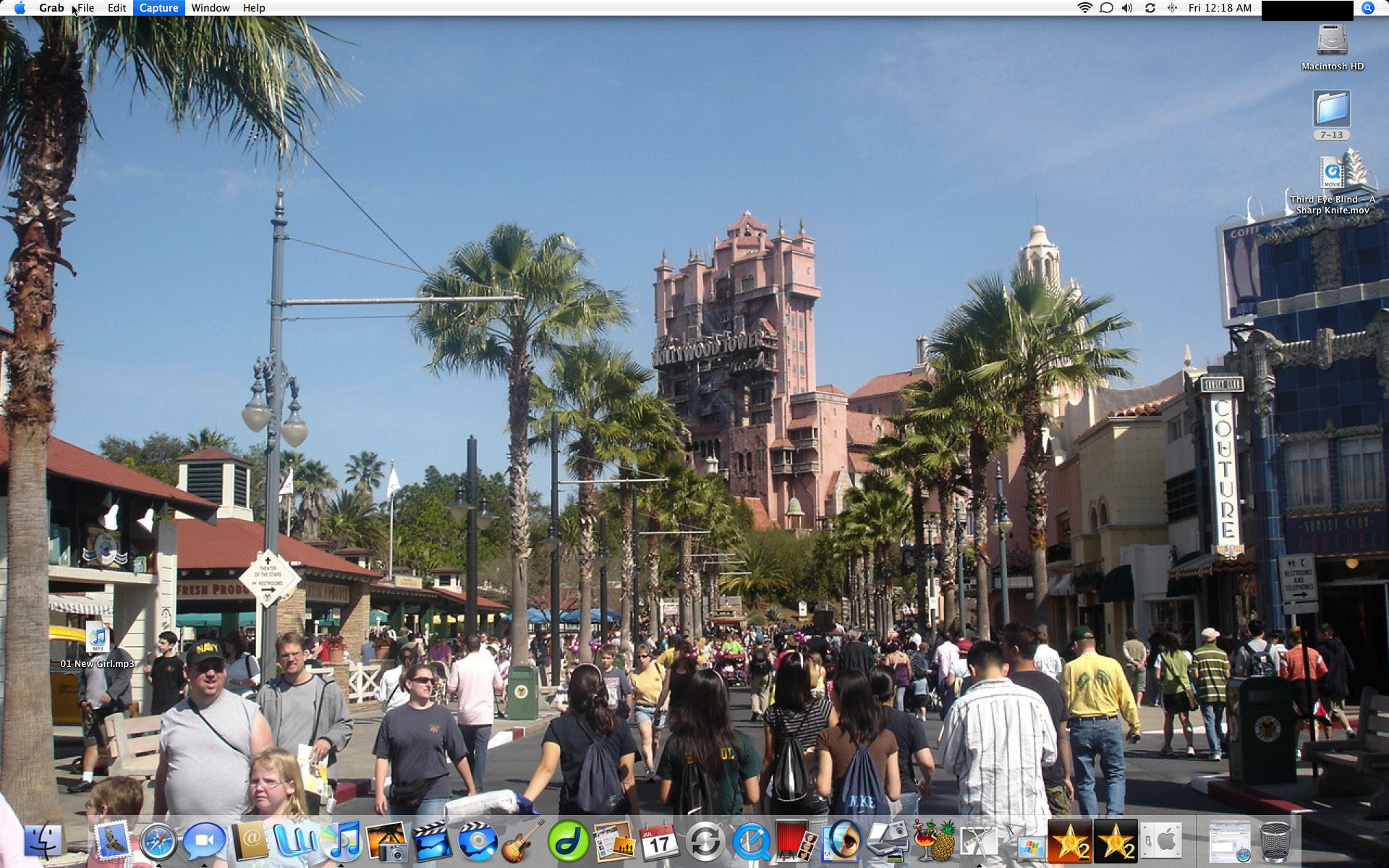Screen dimensions: 1389x868
Task: Open iCal calendar showing Jul 17
Action: [x=660, y=842]
